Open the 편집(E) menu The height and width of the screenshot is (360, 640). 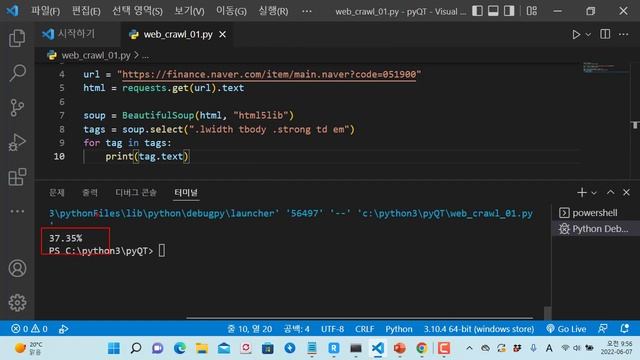pos(86,11)
